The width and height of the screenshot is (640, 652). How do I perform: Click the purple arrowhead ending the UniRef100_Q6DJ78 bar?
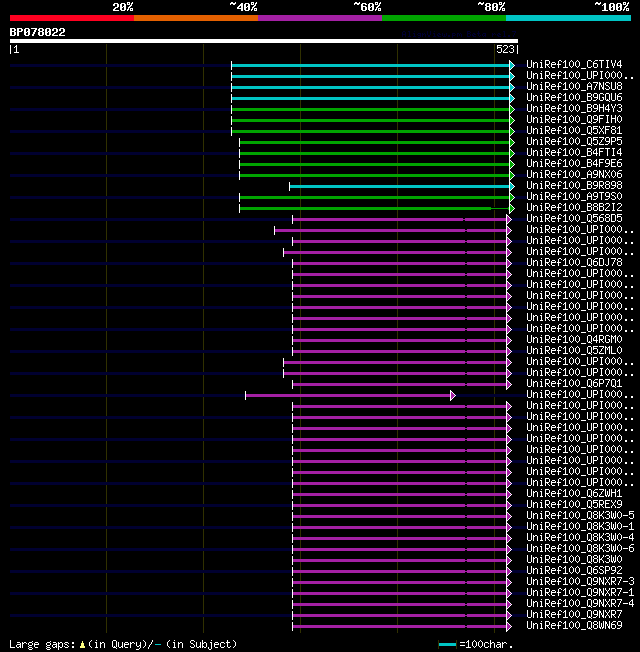[509, 264]
